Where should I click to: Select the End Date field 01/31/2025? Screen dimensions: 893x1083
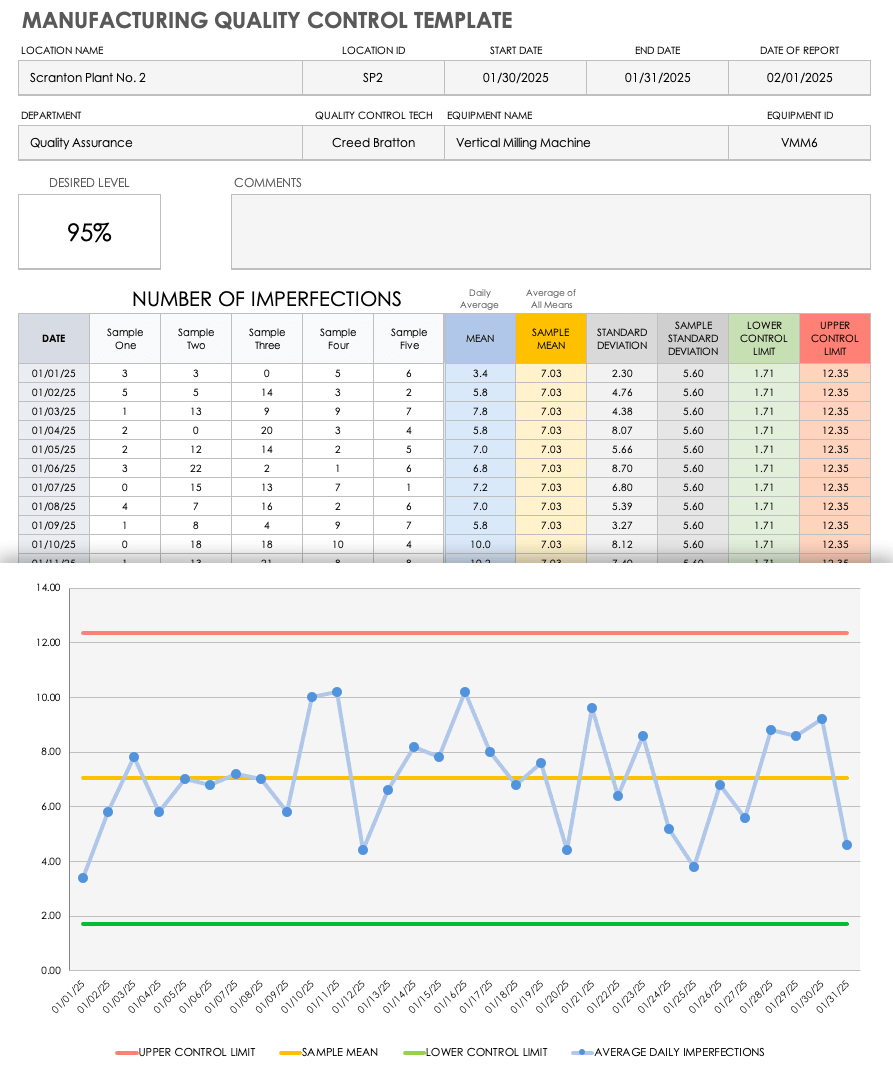coord(657,78)
